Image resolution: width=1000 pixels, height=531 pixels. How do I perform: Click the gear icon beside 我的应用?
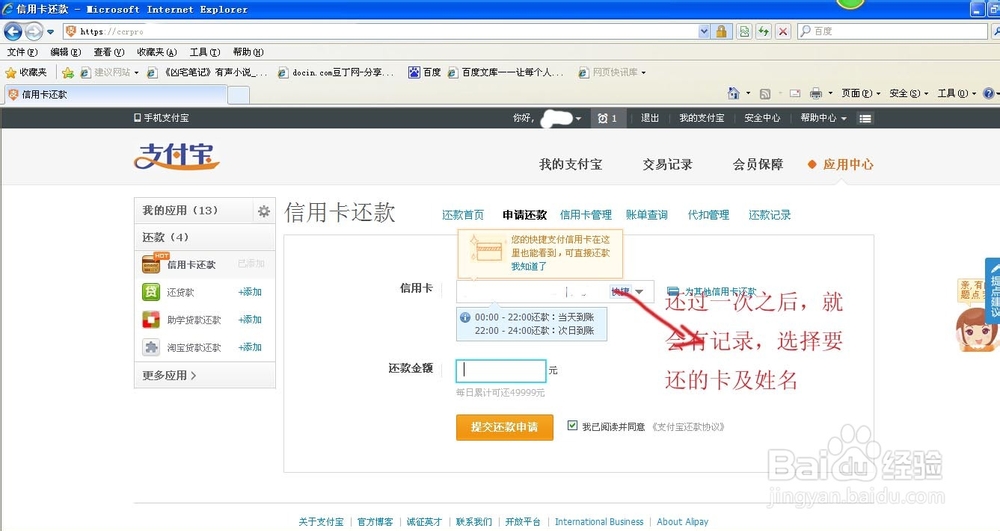[x=263, y=211]
